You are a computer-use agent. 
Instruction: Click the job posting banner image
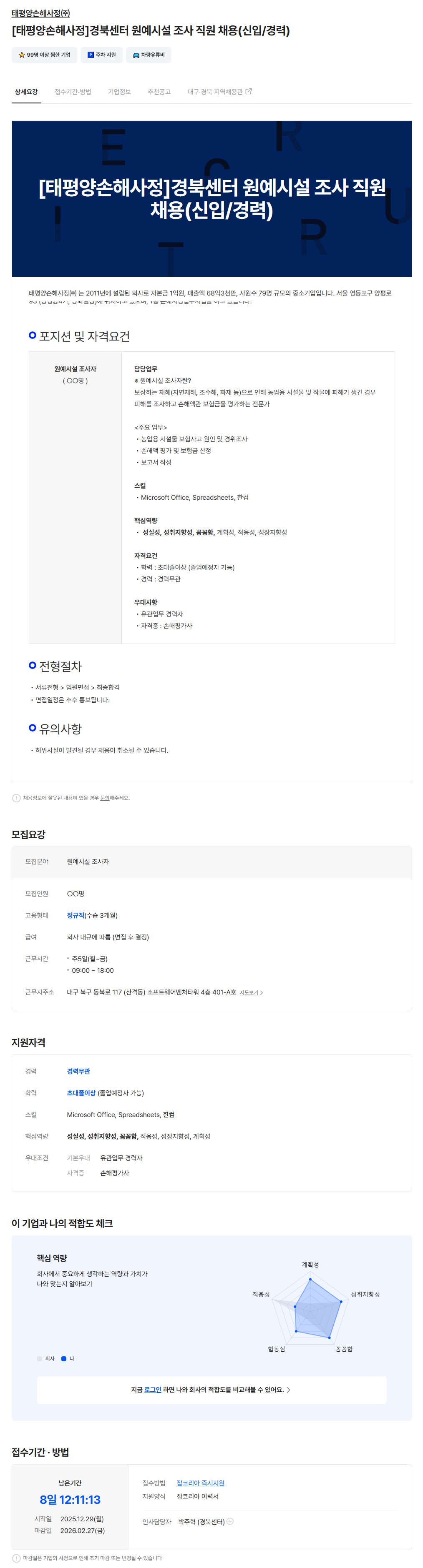tap(211, 198)
